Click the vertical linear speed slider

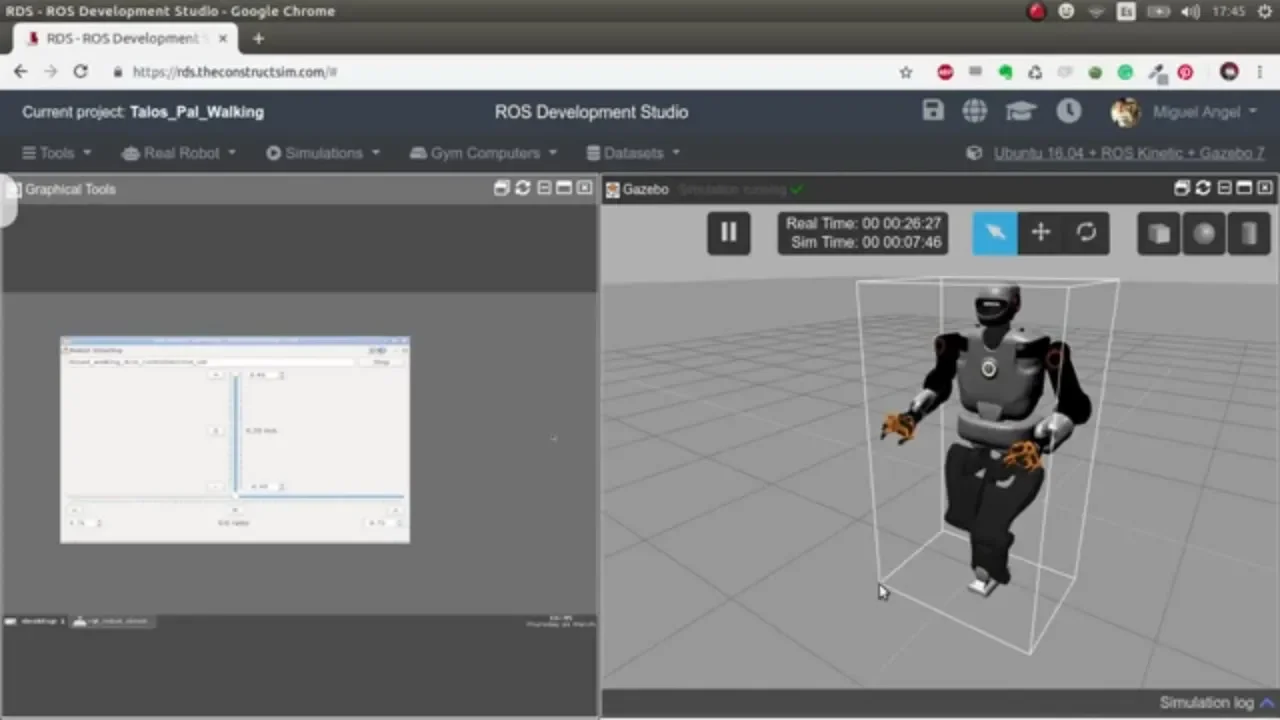pos(236,434)
